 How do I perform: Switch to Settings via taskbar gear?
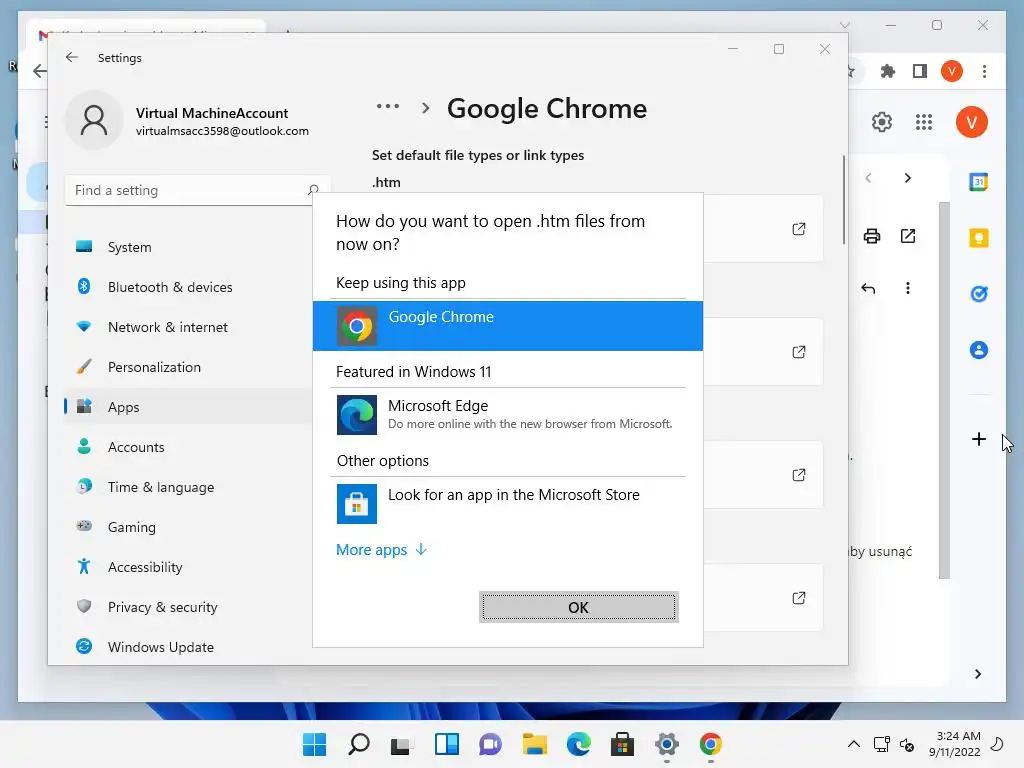[x=667, y=744]
